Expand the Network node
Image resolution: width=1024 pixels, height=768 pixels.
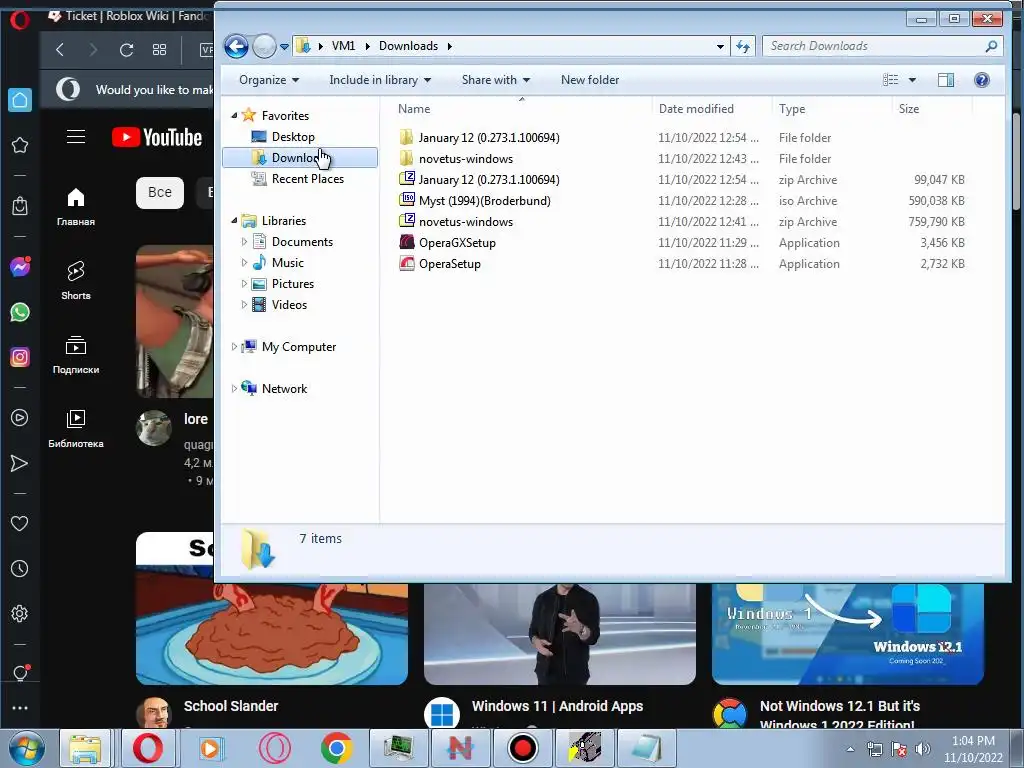coord(234,389)
